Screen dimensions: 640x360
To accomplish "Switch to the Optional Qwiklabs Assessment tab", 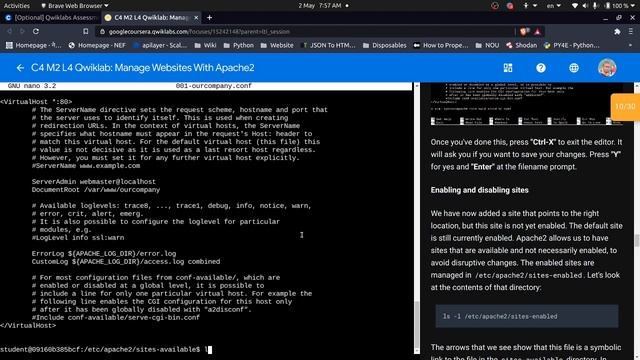I will click(51, 18).
